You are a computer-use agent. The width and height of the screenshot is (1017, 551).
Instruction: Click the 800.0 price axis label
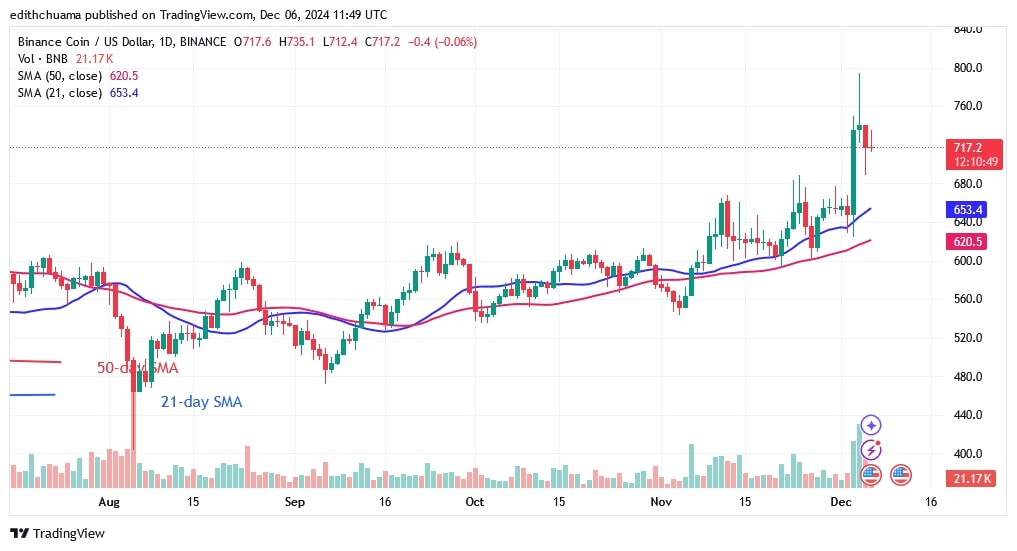click(x=968, y=67)
